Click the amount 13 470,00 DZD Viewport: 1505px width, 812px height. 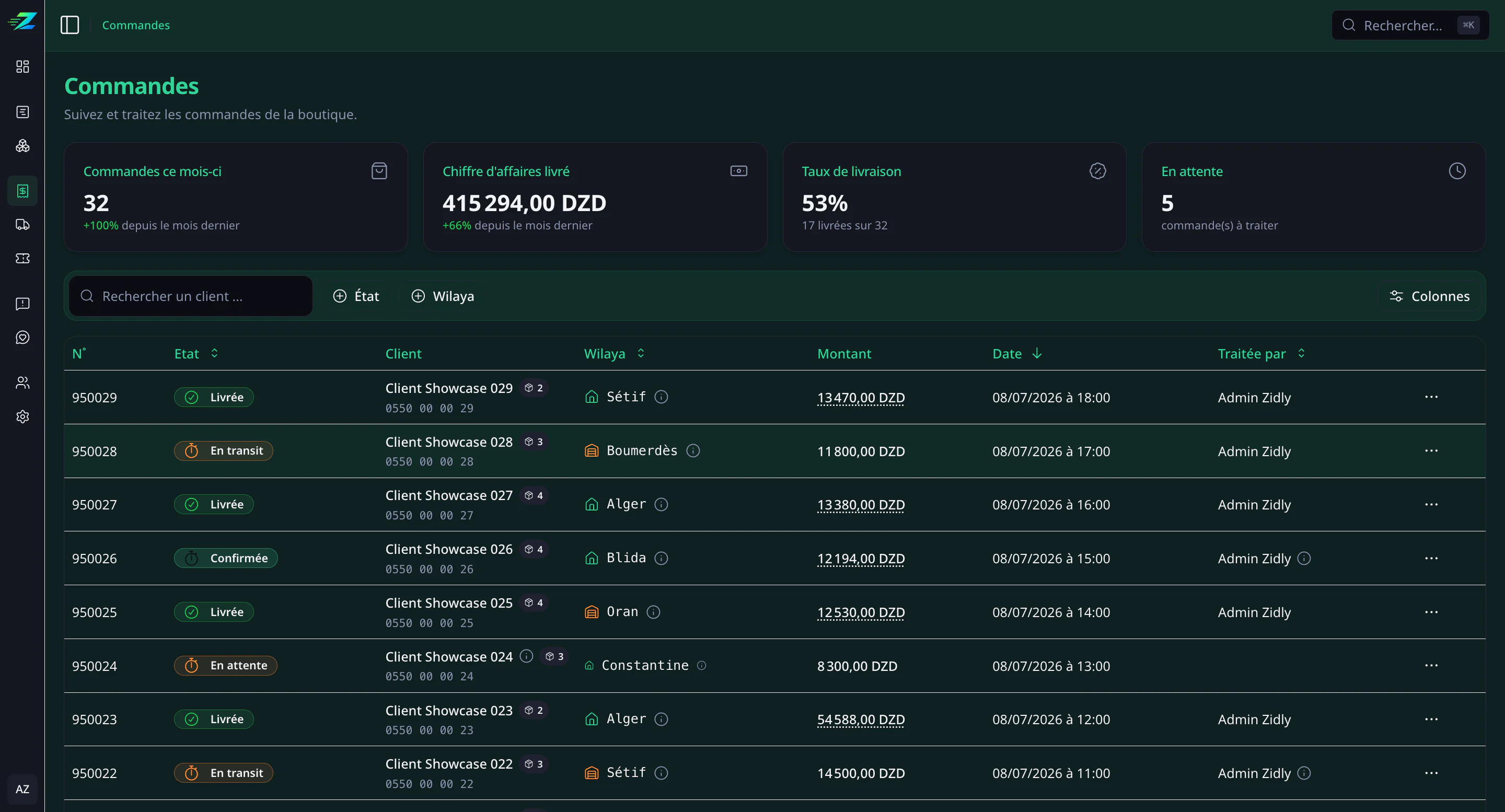tap(861, 397)
